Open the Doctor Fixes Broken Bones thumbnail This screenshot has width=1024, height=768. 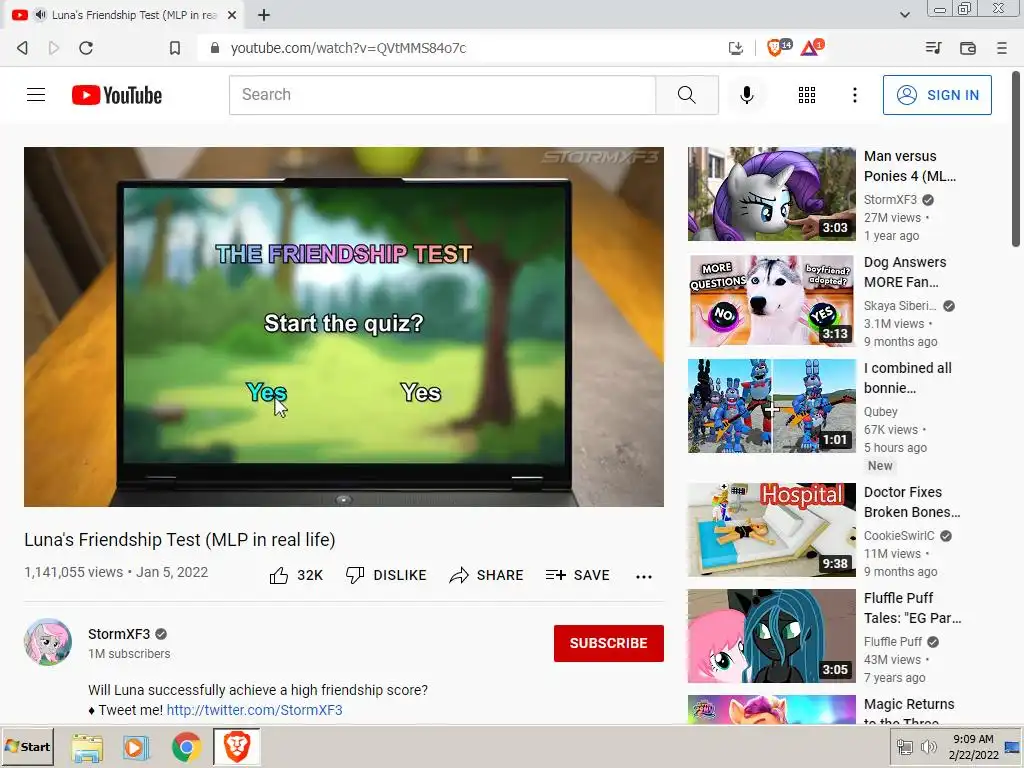pos(771,530)
